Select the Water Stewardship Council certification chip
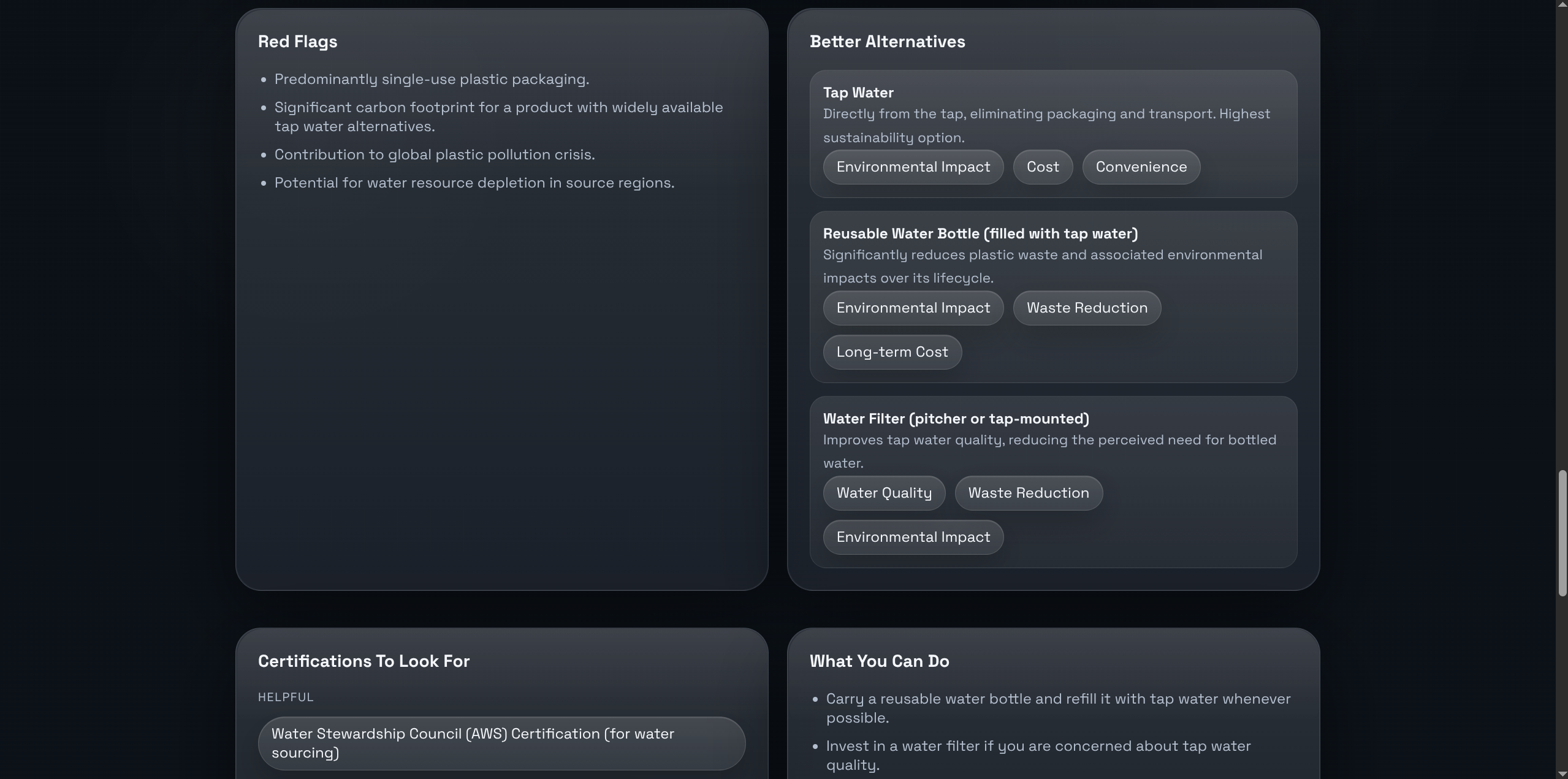The width and height of the screenshot is (1568, 779). click(x=501, y=743)
